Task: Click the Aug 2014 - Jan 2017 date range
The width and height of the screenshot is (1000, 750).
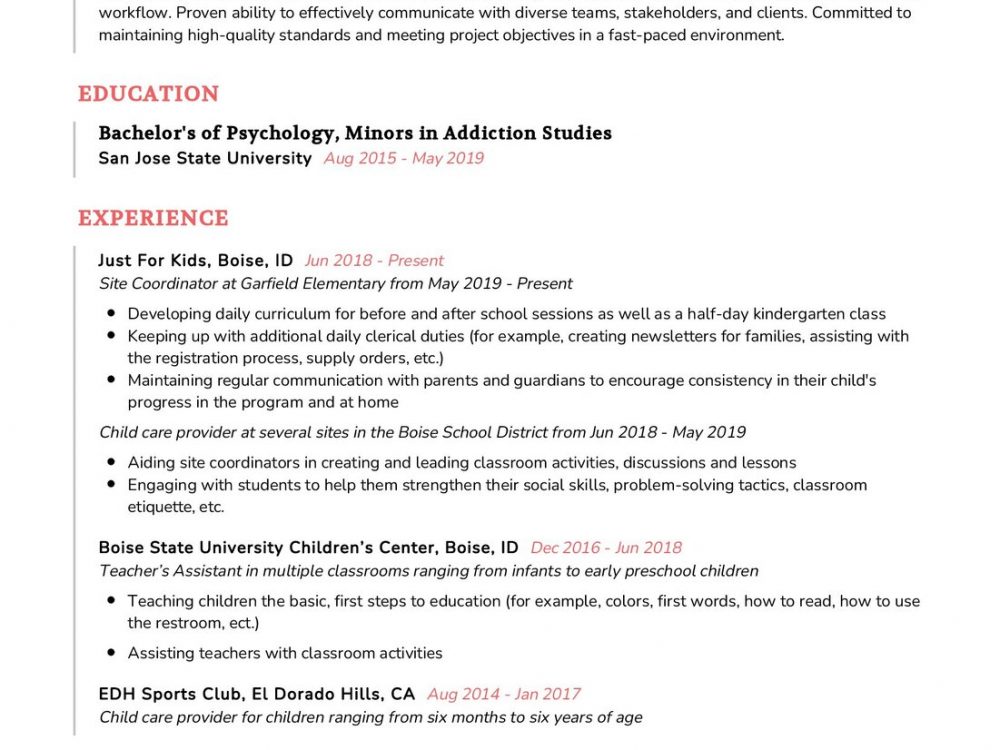Action: [x=503, y=694]
